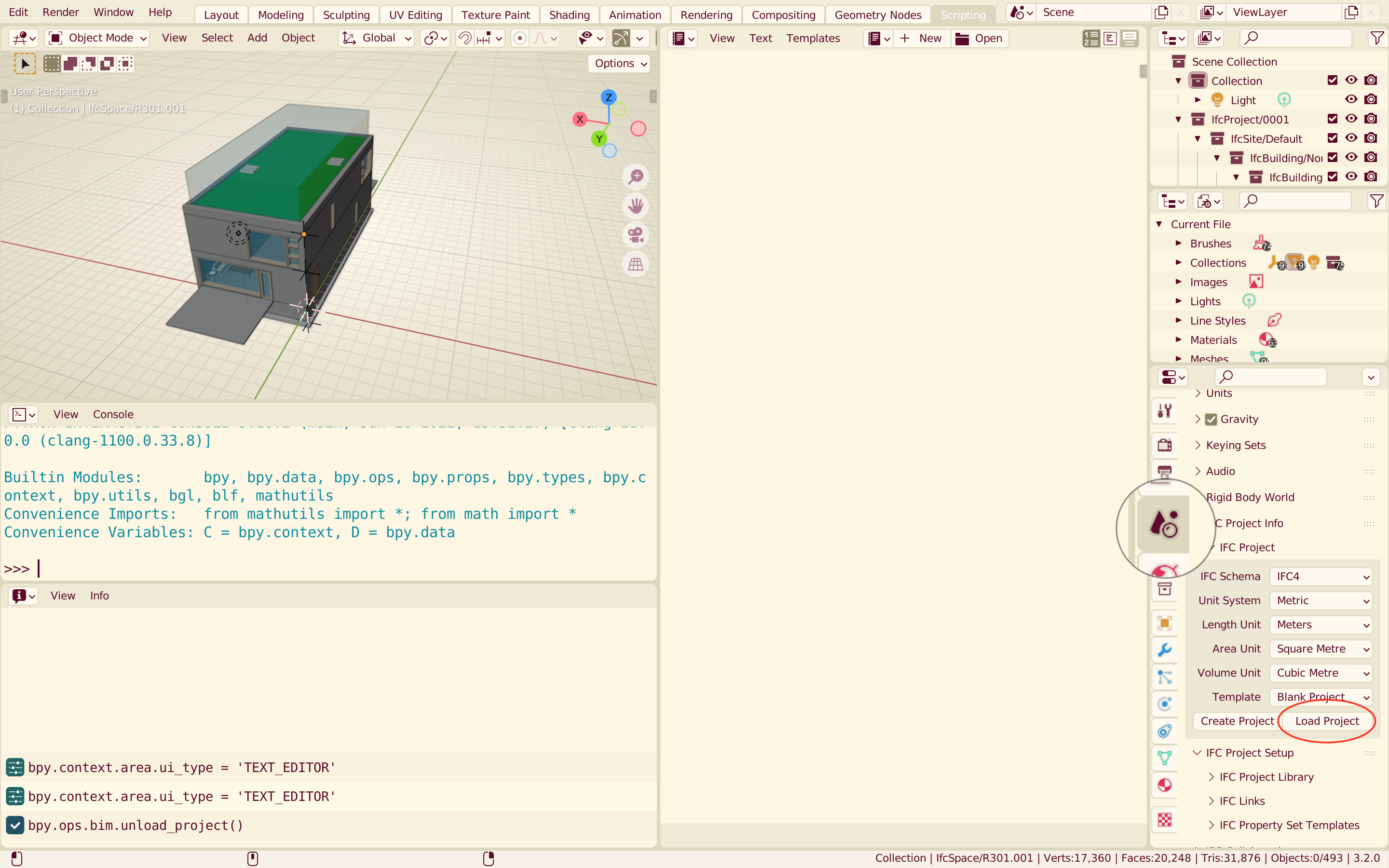Switch to the Layout workspace tab
Screen dimensions: 1389x868
(221, 15)
